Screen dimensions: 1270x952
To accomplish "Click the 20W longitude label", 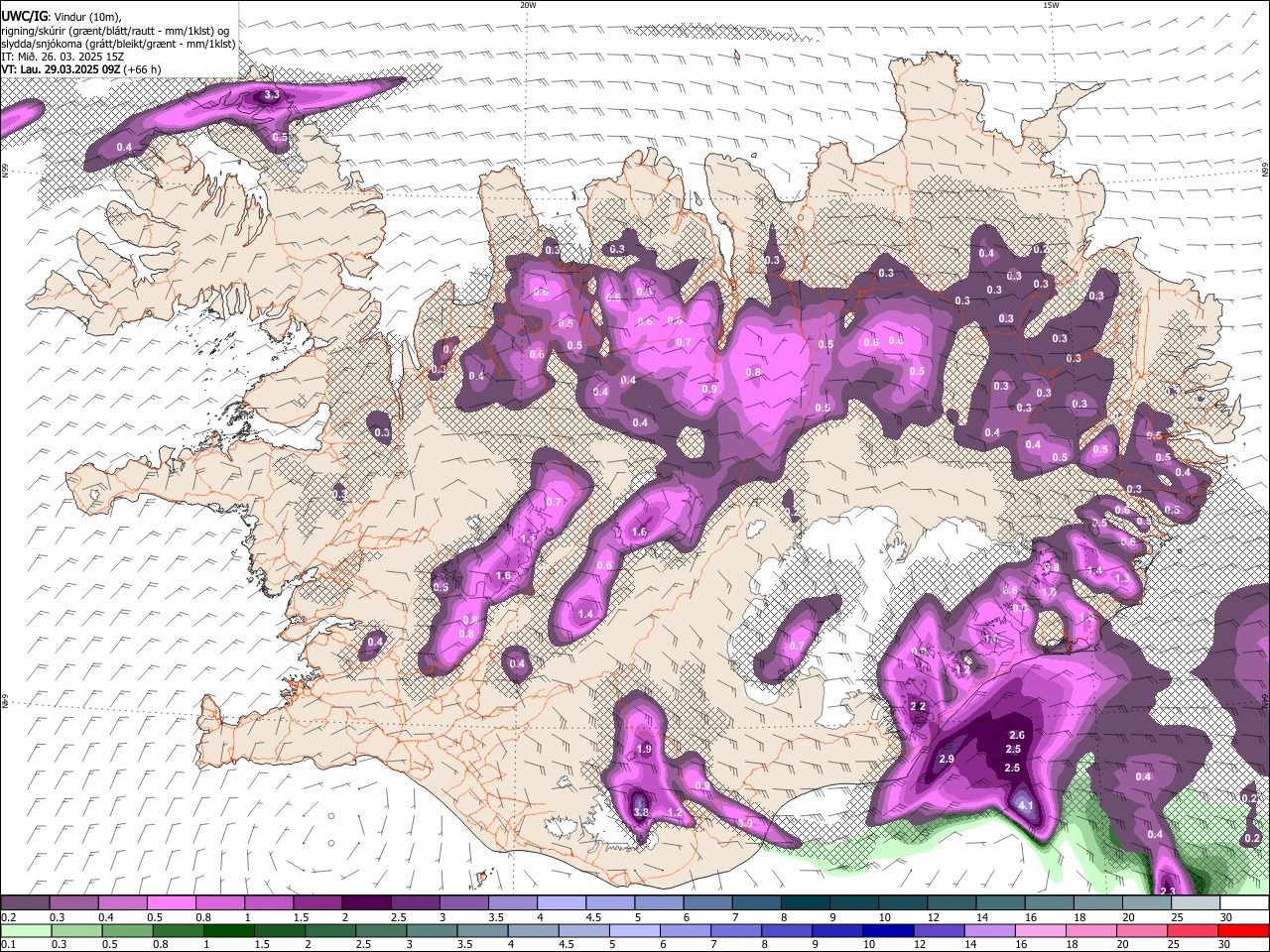I will [x=528, y=4].
